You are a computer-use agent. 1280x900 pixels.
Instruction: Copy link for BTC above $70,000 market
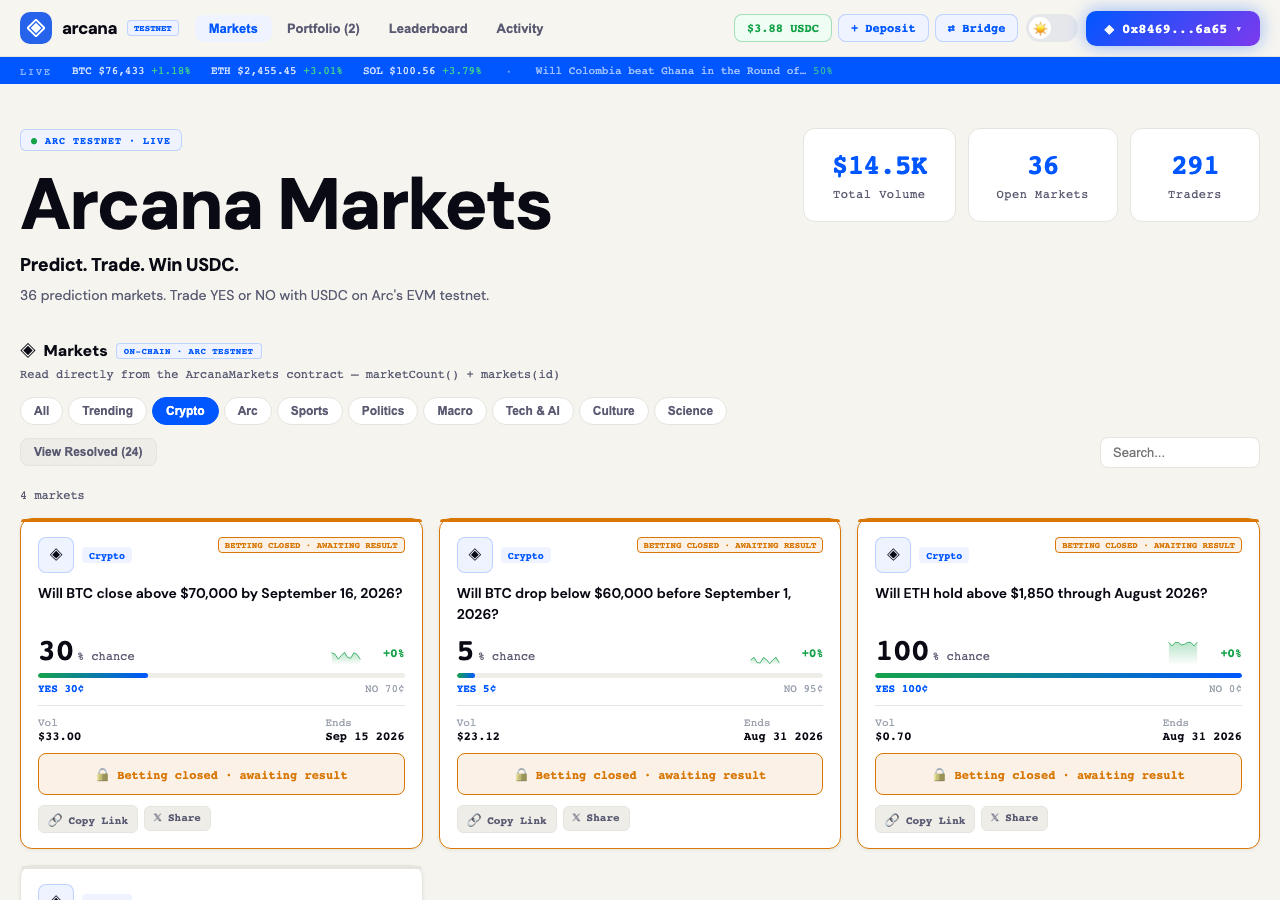(88, 819)
